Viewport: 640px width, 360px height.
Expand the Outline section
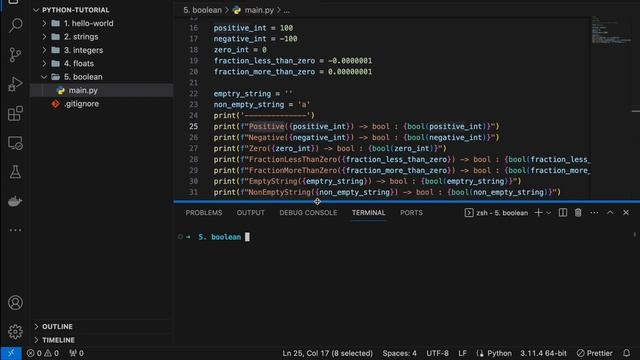pos(57,327)
